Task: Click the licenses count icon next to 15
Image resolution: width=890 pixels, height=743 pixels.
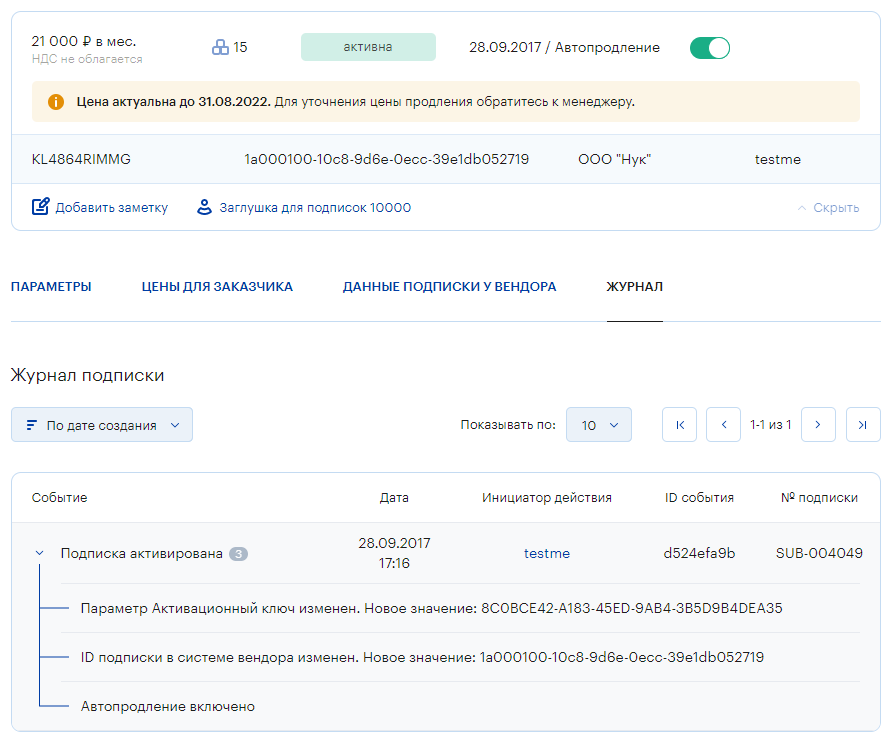Action: (220, 47)
